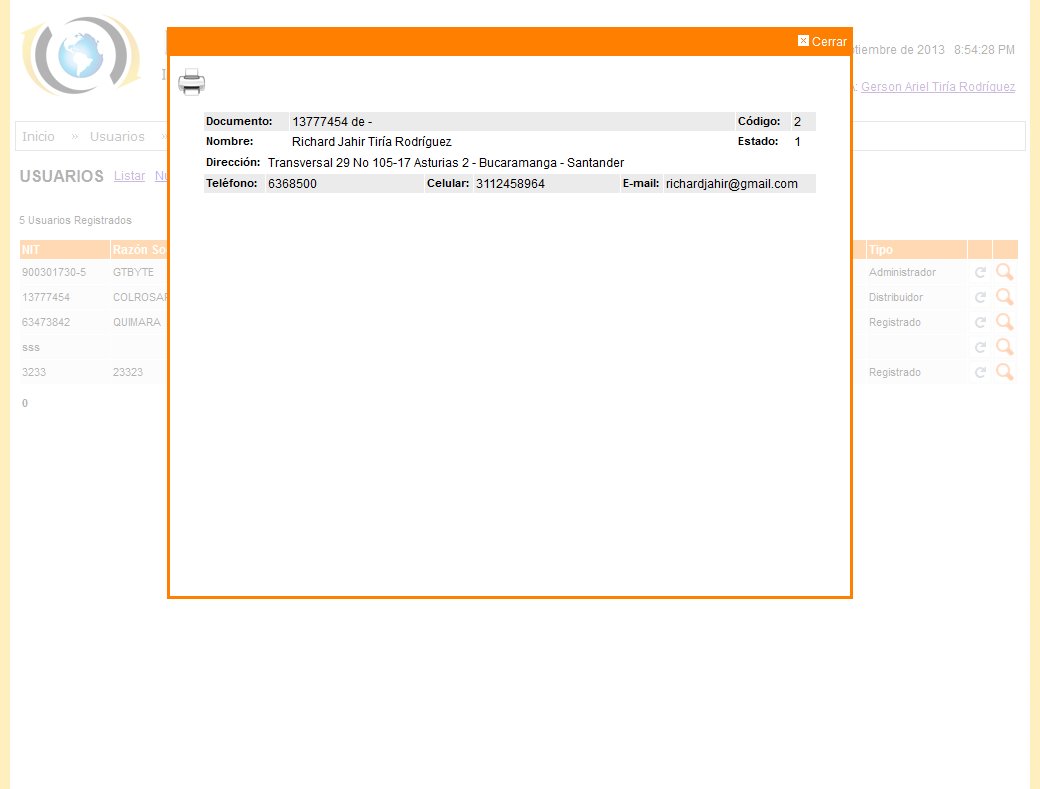The height and width of the screenshot is (789, 1040).
Task: Click the globe logo in the header
Action: pyautogui.click(x=81, y=57)
